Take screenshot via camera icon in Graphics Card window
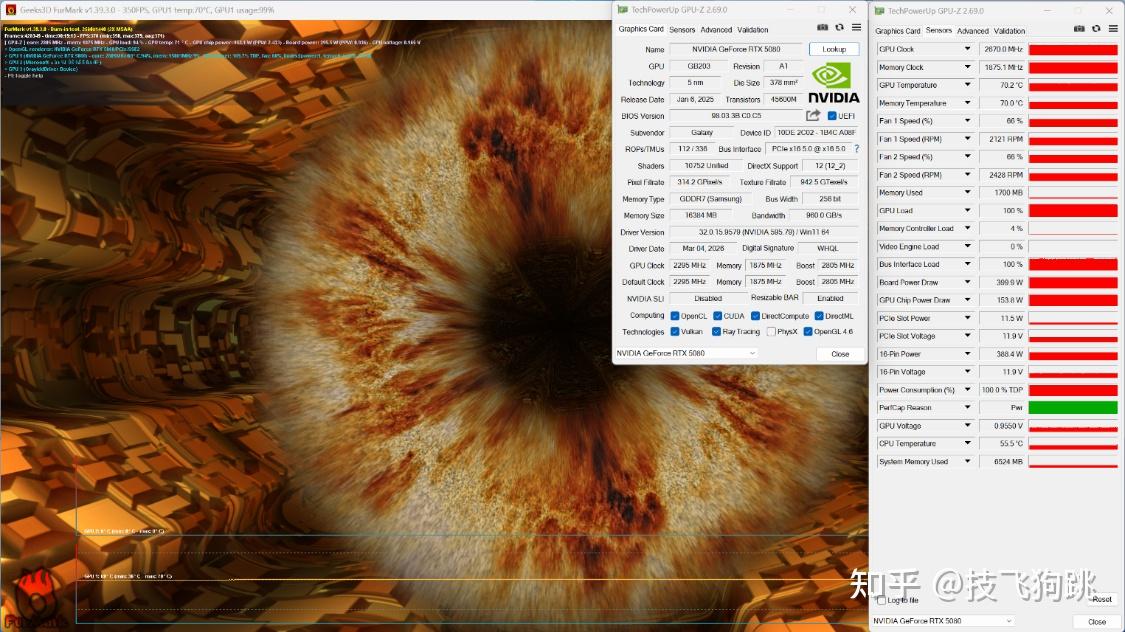1125x632 pixels. tap(822, 28)
